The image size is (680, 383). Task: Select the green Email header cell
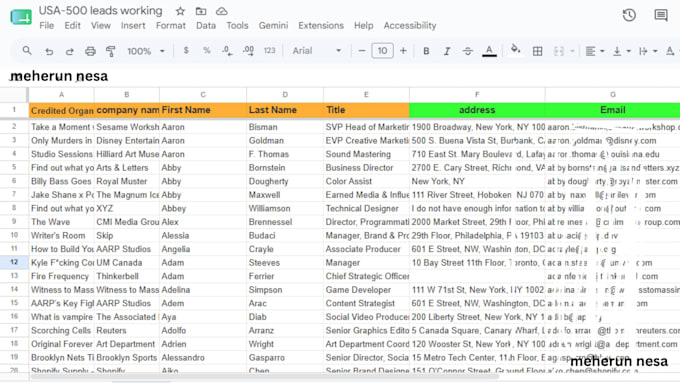coord(612,110)
